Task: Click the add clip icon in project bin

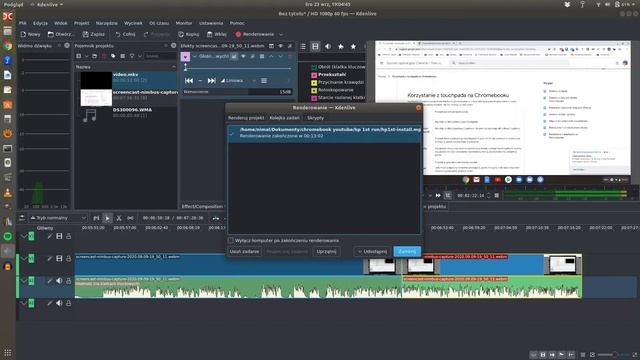Action: point(79,56)
